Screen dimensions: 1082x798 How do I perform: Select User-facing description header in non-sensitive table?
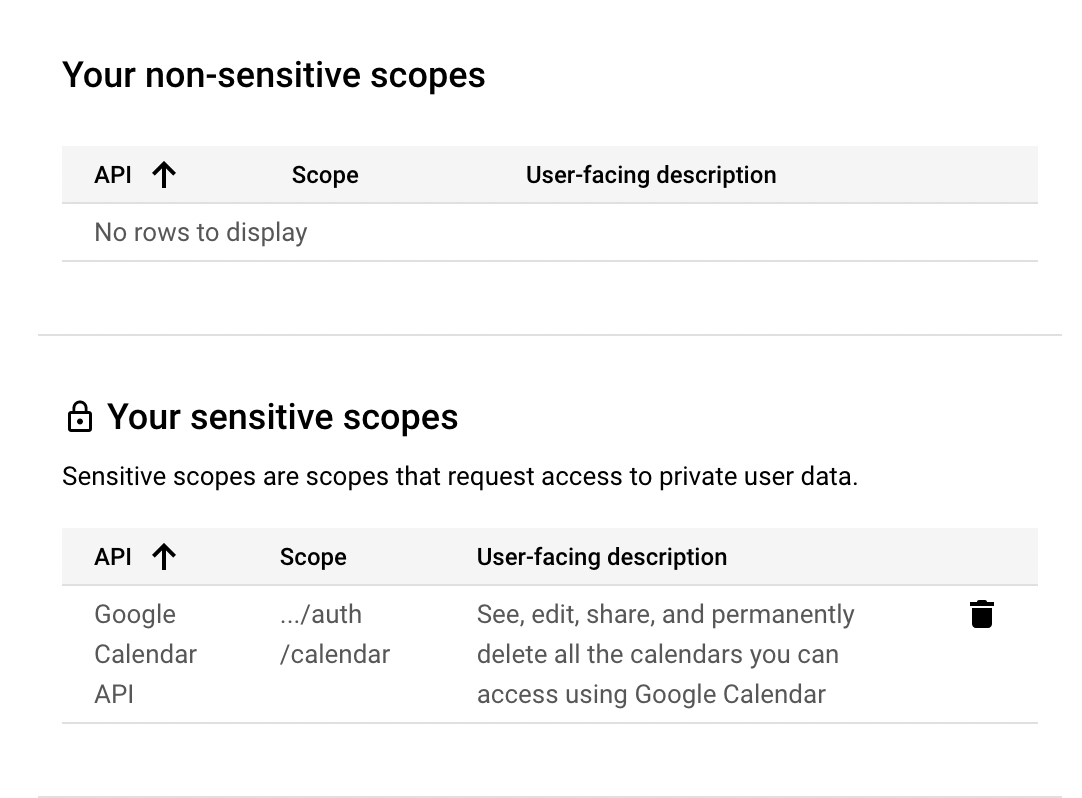[x=651, y=175]
